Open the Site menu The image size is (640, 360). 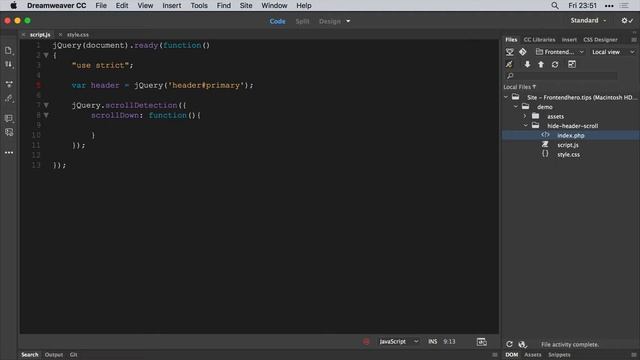pos(246,6)
